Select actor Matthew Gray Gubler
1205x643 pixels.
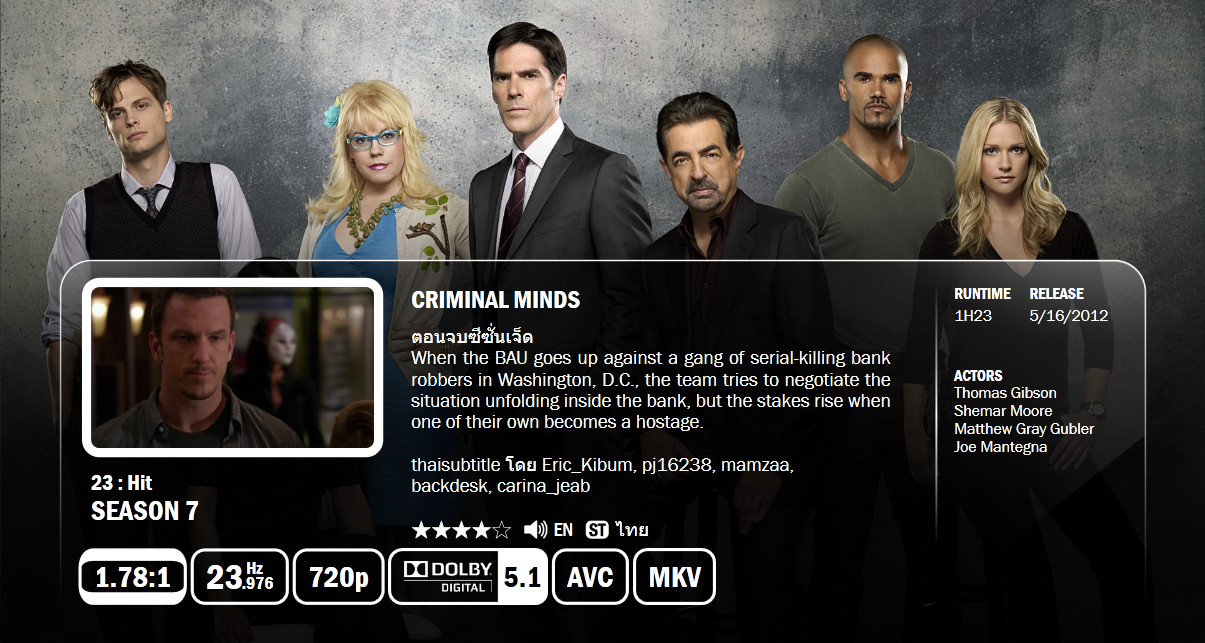point(1024,429)
